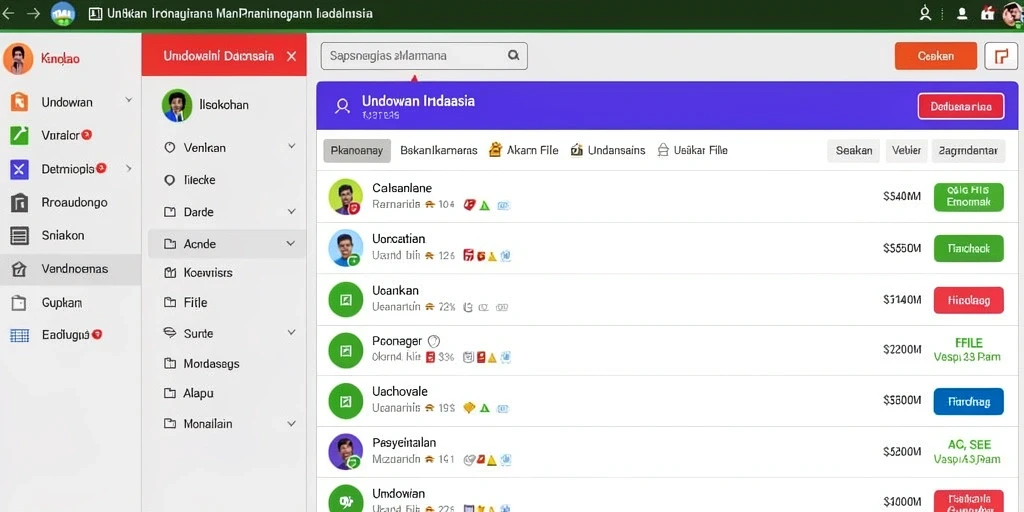Open the Koevrisrs folder
The width and height of the screenshot is (1024, 512).
[208, 273]
